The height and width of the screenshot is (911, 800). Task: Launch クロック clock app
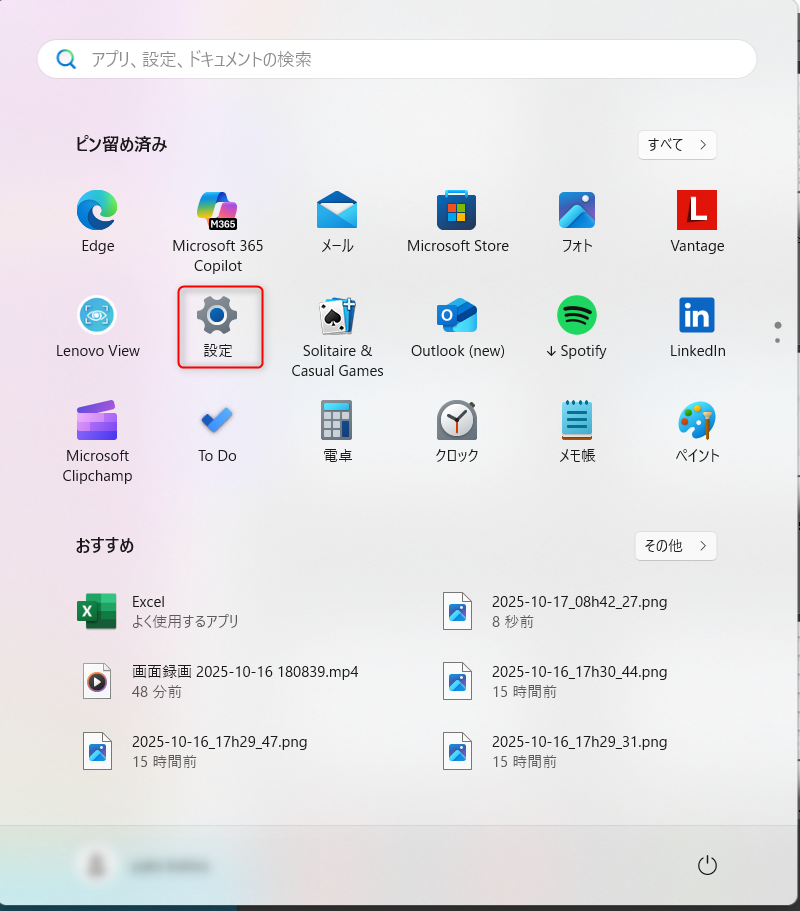(457, 432)
